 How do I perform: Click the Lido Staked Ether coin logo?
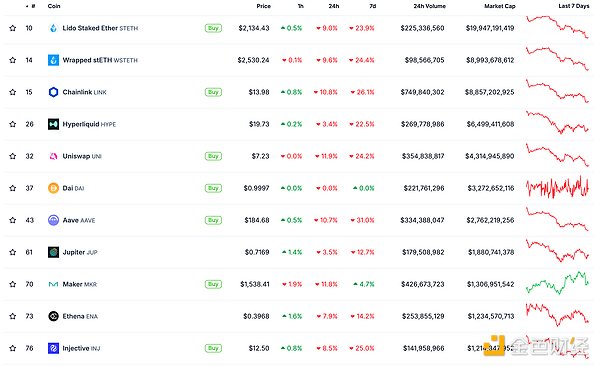pyautogui.click(x=53, y=28)
